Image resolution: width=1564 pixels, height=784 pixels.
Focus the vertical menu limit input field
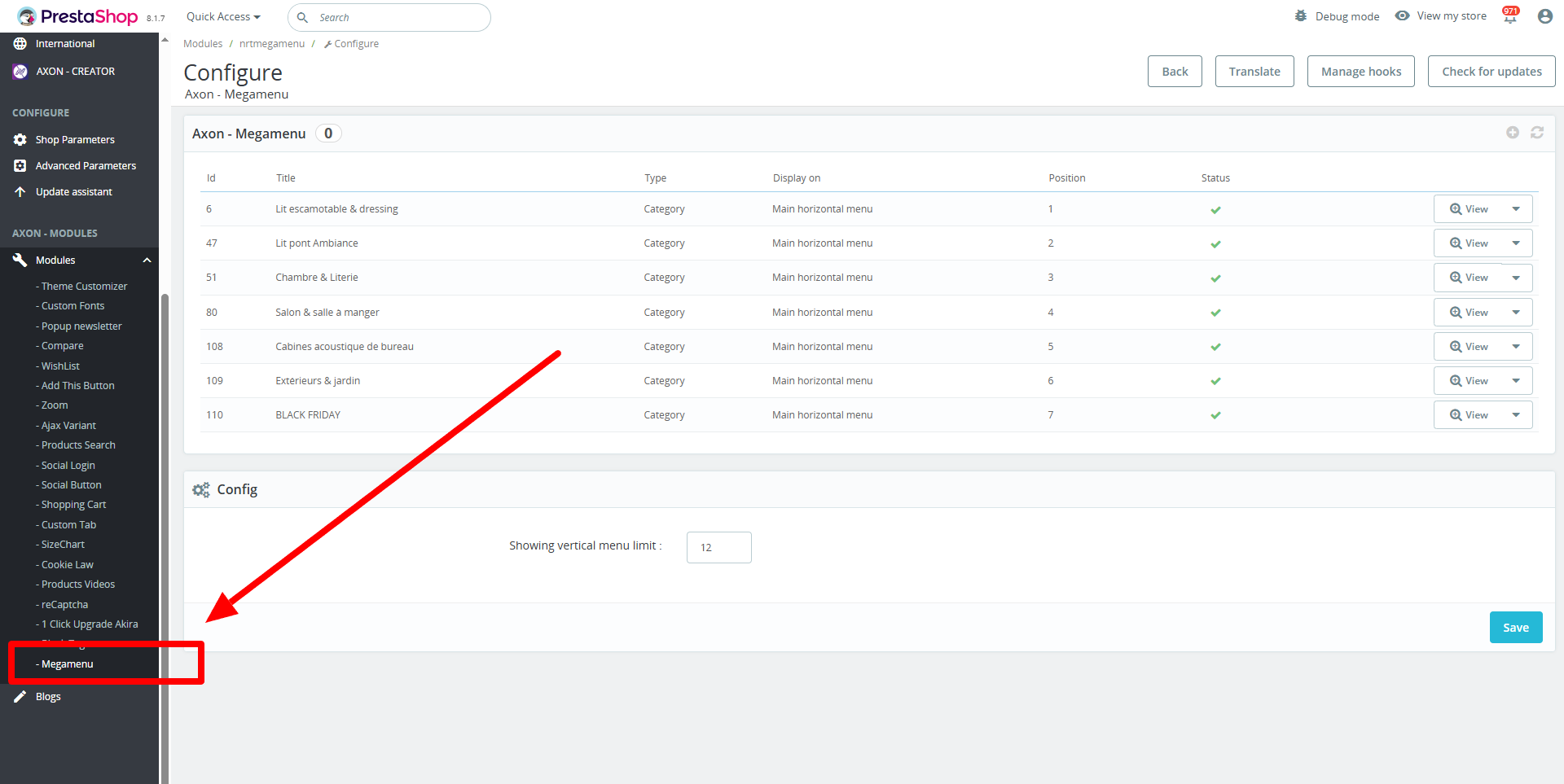point(718,548)
